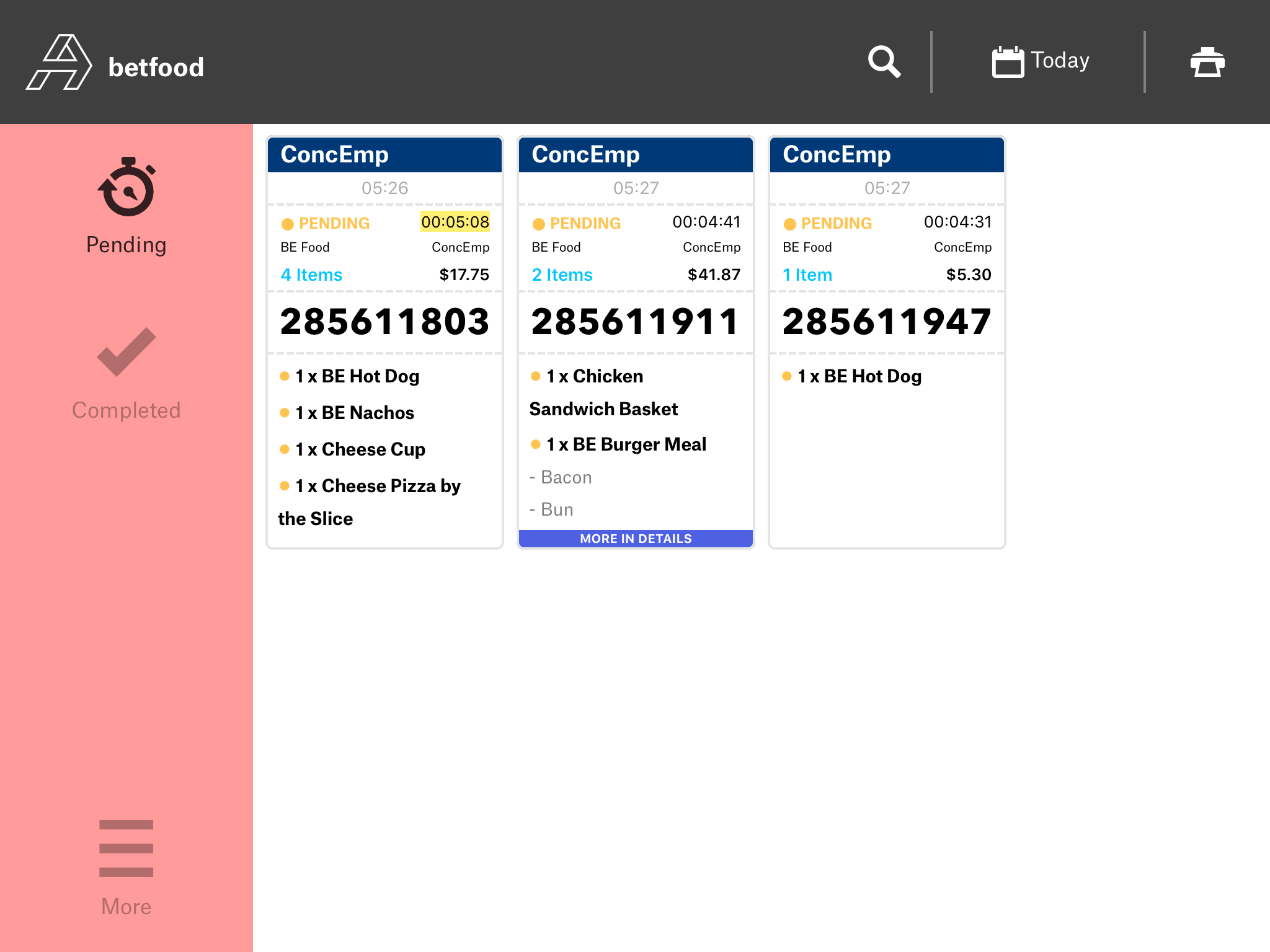Open the More hamburger menu icon
Screen dimensions: 1270x952
click(x=127, y=848)
